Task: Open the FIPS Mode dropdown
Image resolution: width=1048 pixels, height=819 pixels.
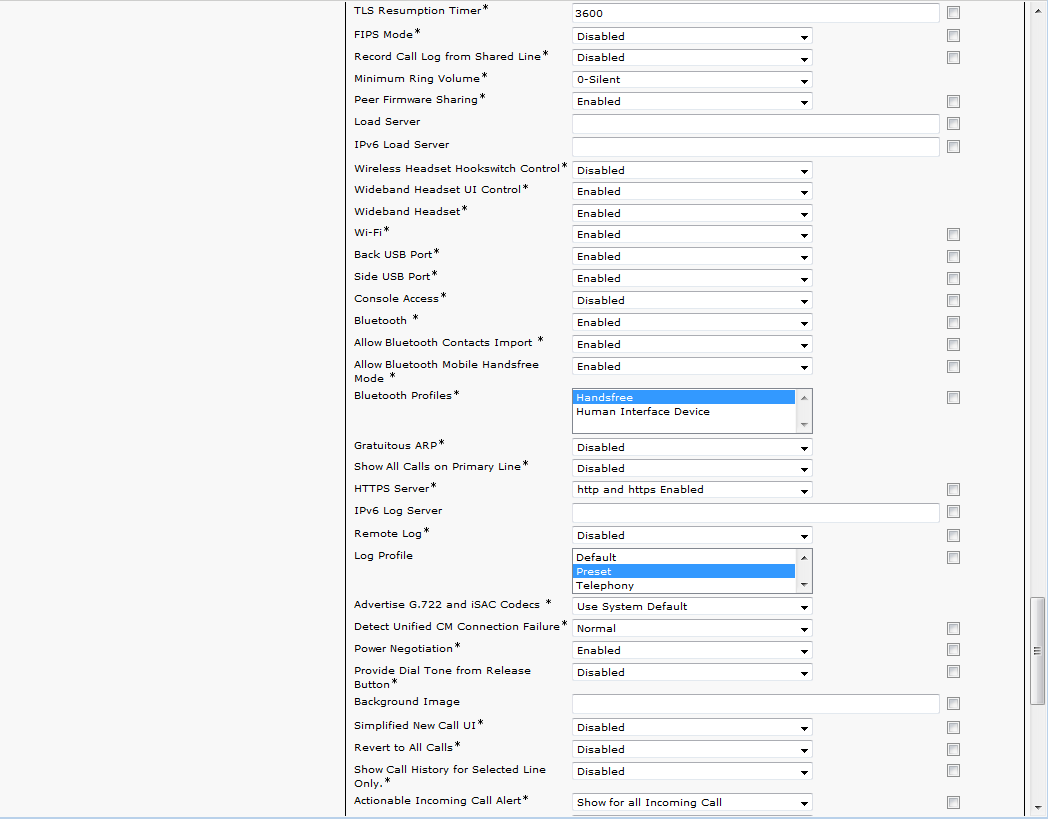Action: click(x=692, y=36)
